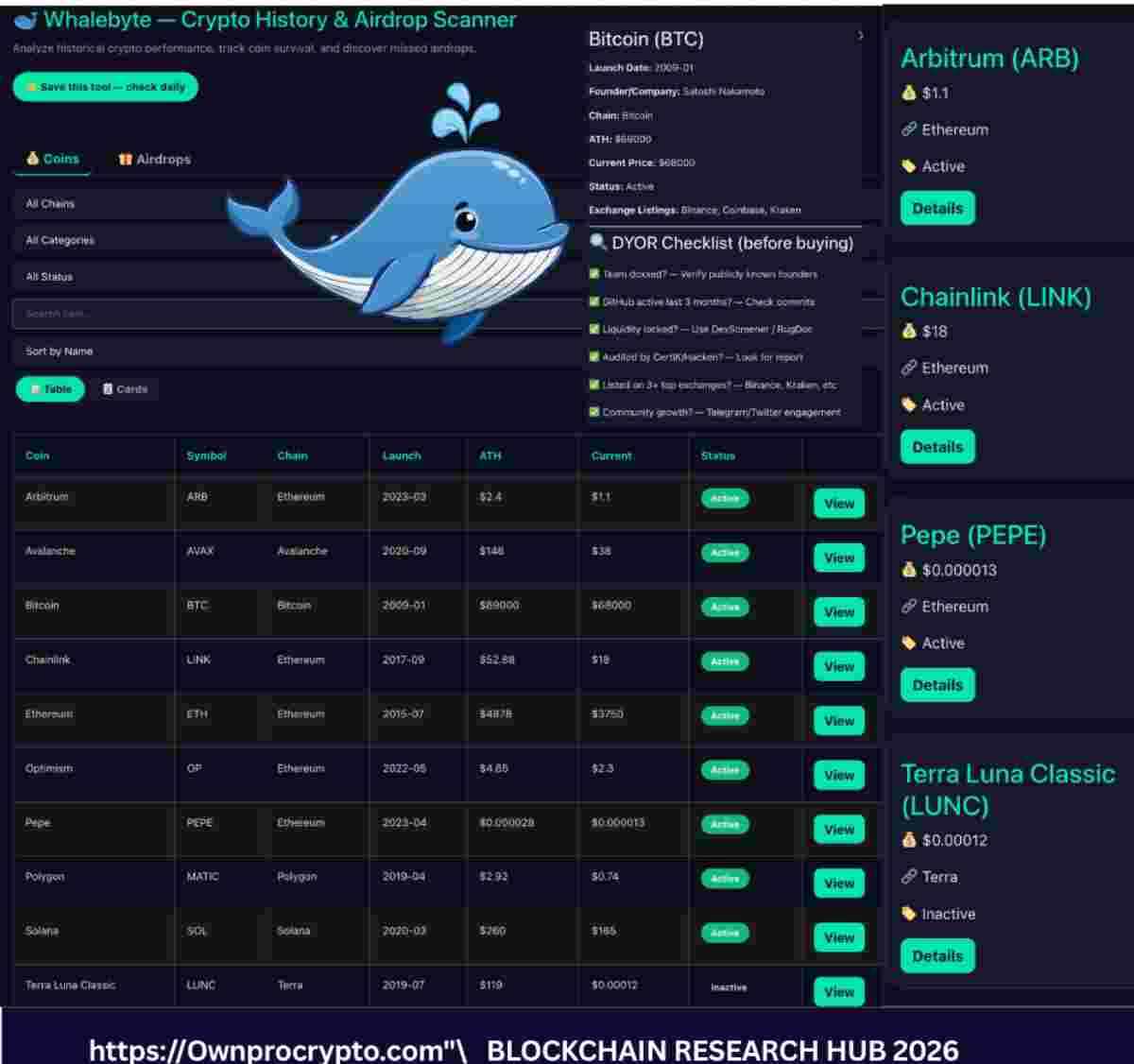Switch to Cards view
Screen dimensions: 1134x1064
click(125, 389)
